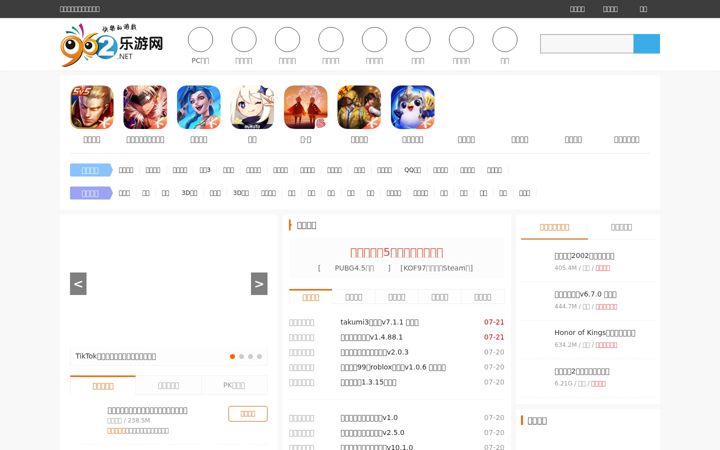
Task: Open the v6.7.0 ranking item
Action: click(585, 294)
